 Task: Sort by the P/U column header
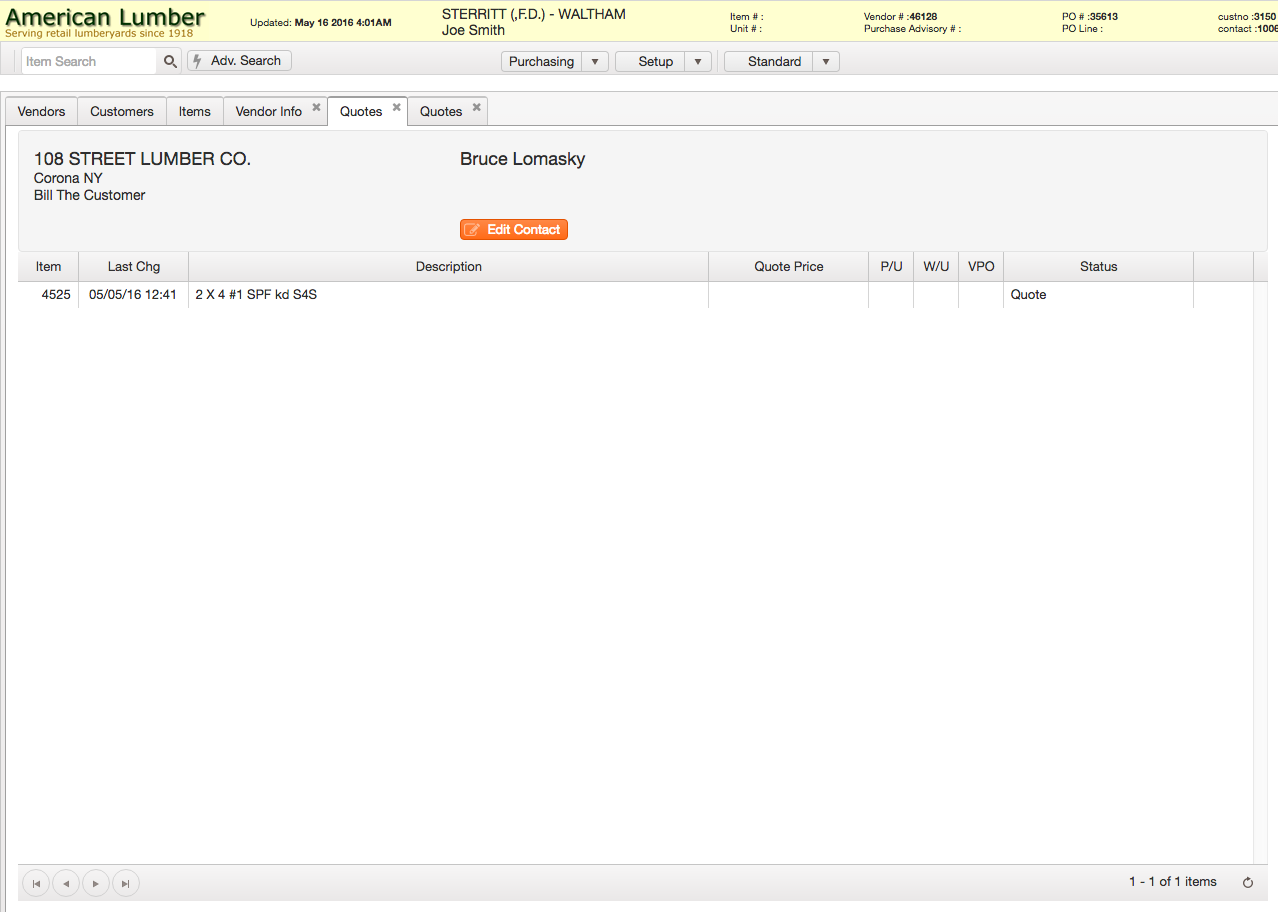click(891, 267)
